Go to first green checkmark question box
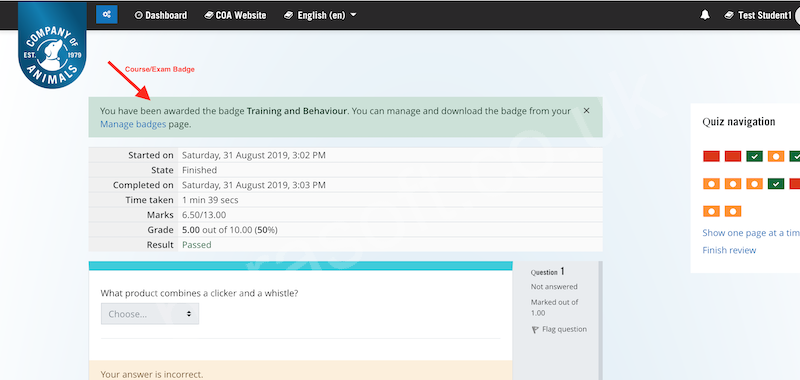Viewport: 800px width, 380px height. pos(754,157)
